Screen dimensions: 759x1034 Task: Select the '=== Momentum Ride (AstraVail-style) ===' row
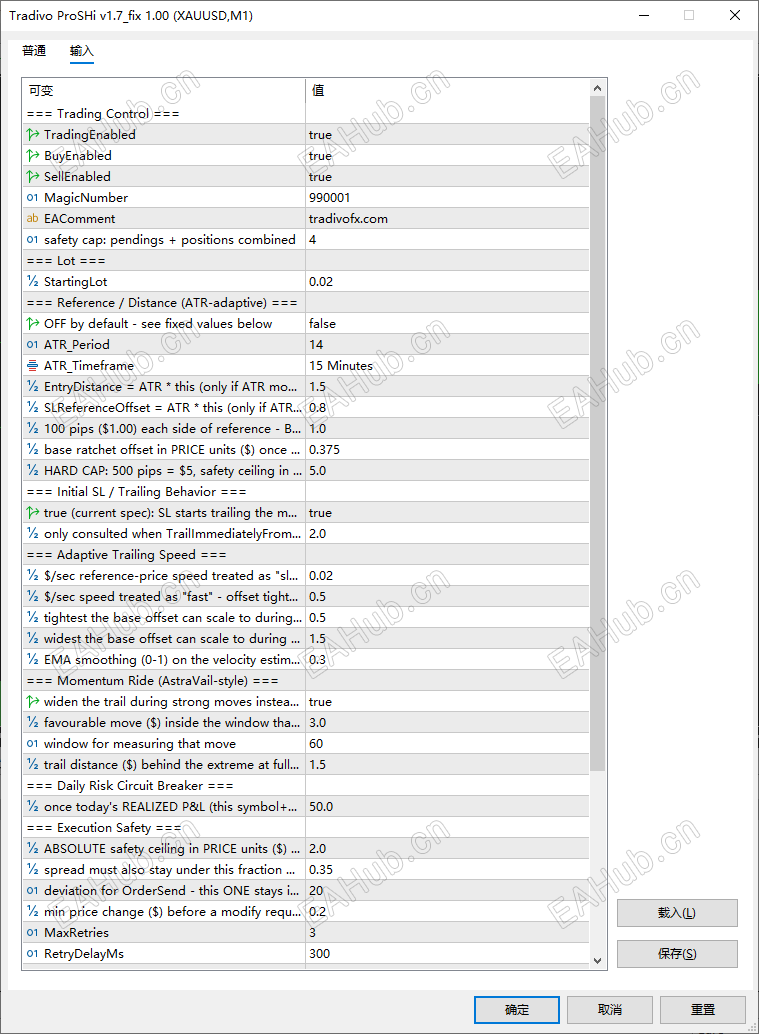click(x=306, y=681)
